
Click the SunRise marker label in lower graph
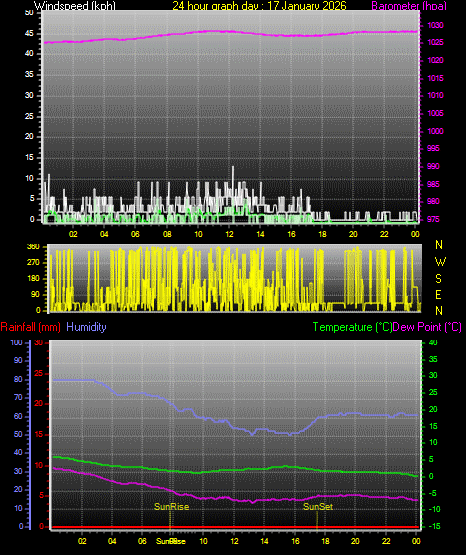coord(172,507)
